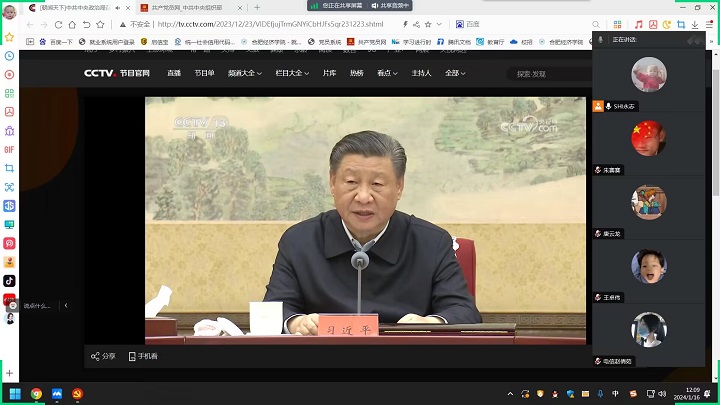Click 手机看 button below video
Image resolution: width=720 pixels, height=405 pixels.
[x=143, y=356]
